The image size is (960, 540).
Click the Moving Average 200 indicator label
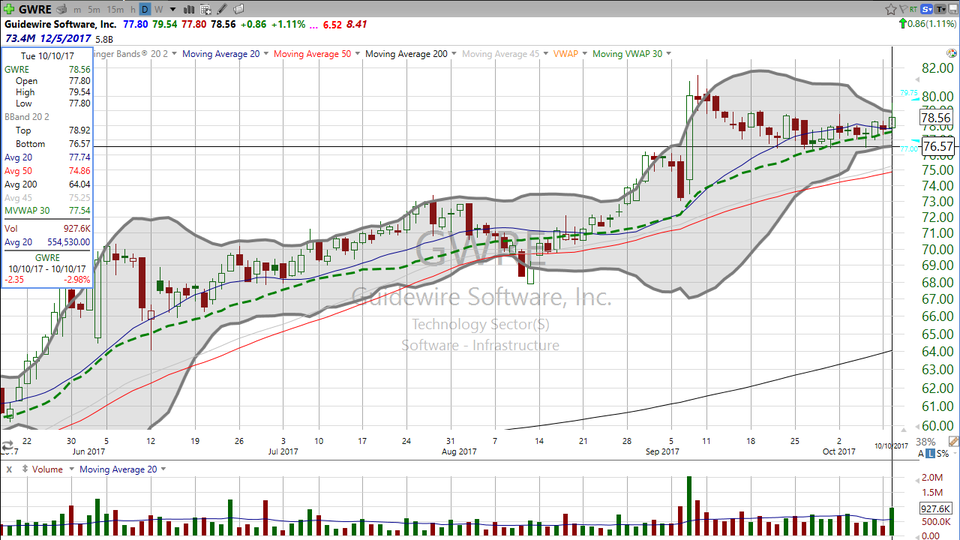[406, 54]
